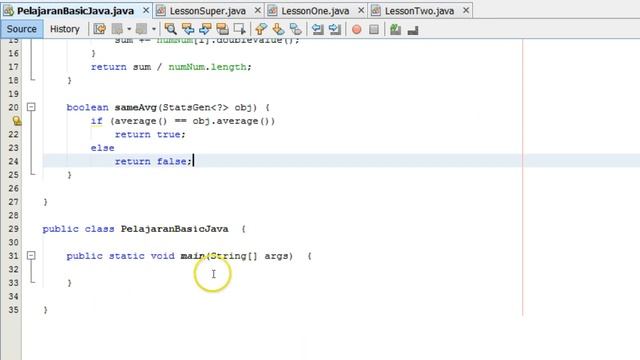Click the class name 'PelajaranBasicJava' on line 29
Screen dimensions: 640x360
pos(174,229)
